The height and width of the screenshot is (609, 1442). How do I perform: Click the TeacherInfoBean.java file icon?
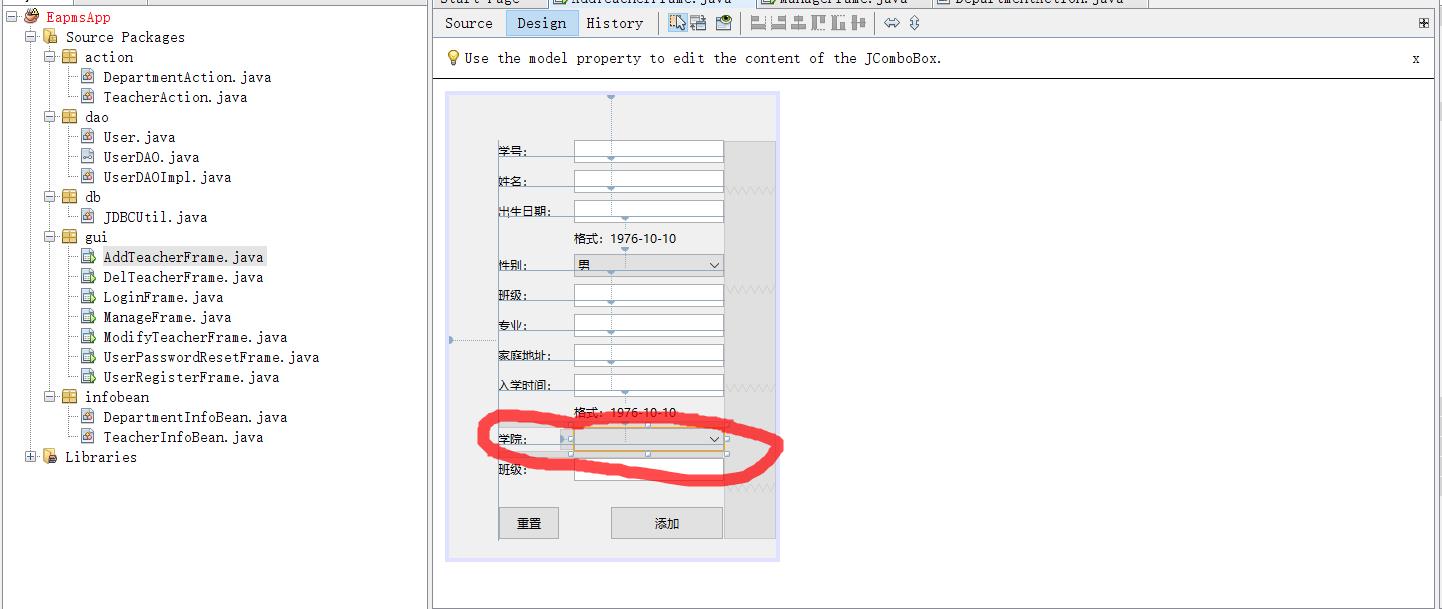click(88, 437)
